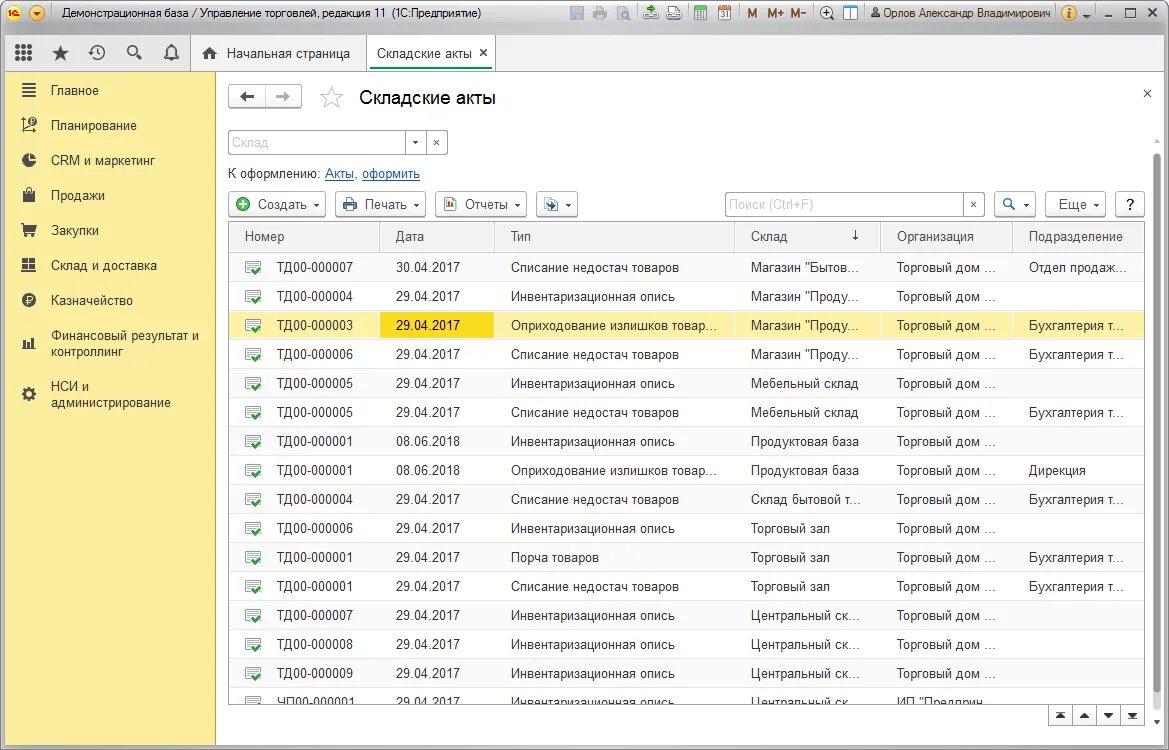Open global search magnifier in tool panel
Screen dimensions: 1169x750
[134, 53]
